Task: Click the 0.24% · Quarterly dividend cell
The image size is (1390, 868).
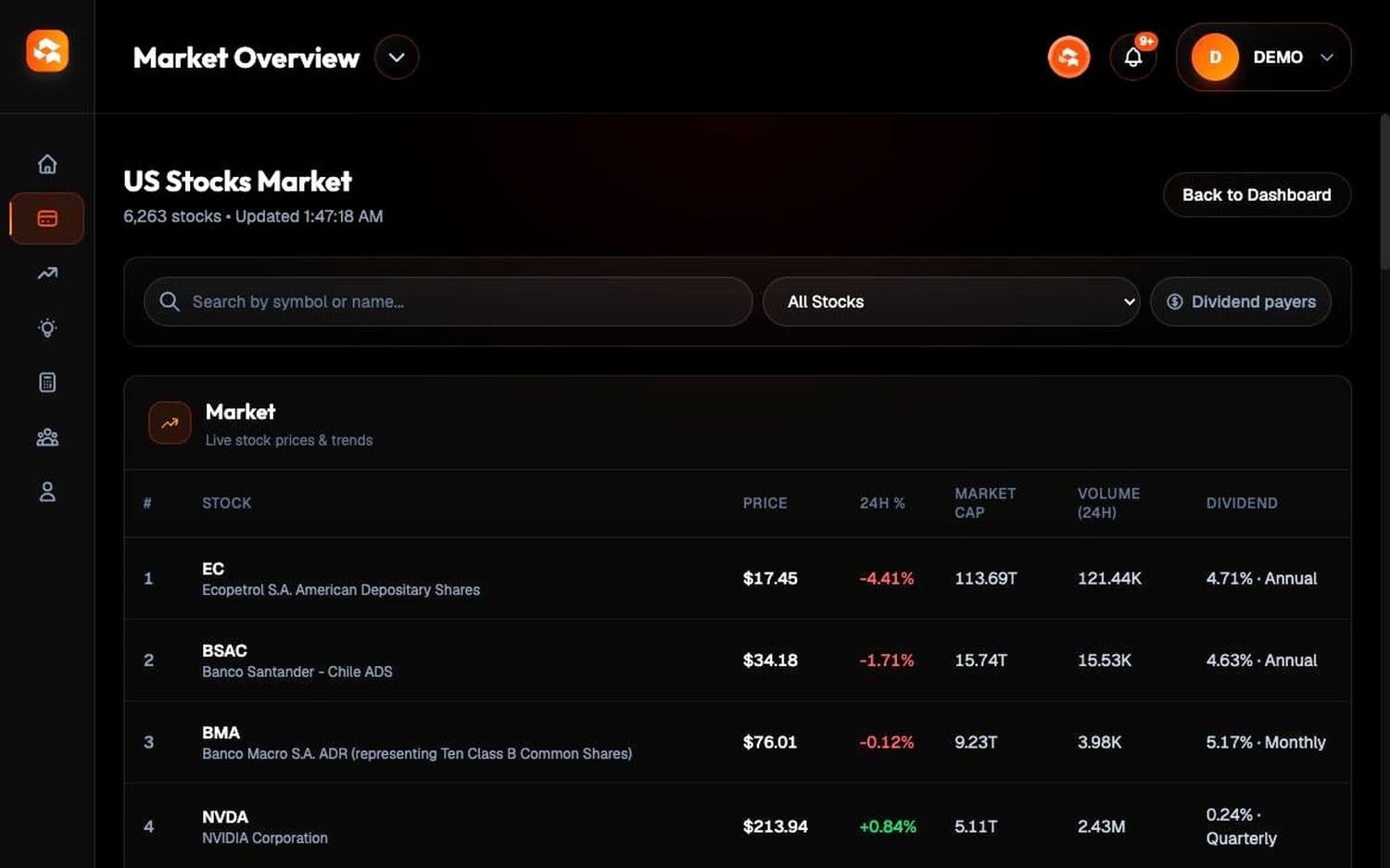Action: (x=1242, y=826)
